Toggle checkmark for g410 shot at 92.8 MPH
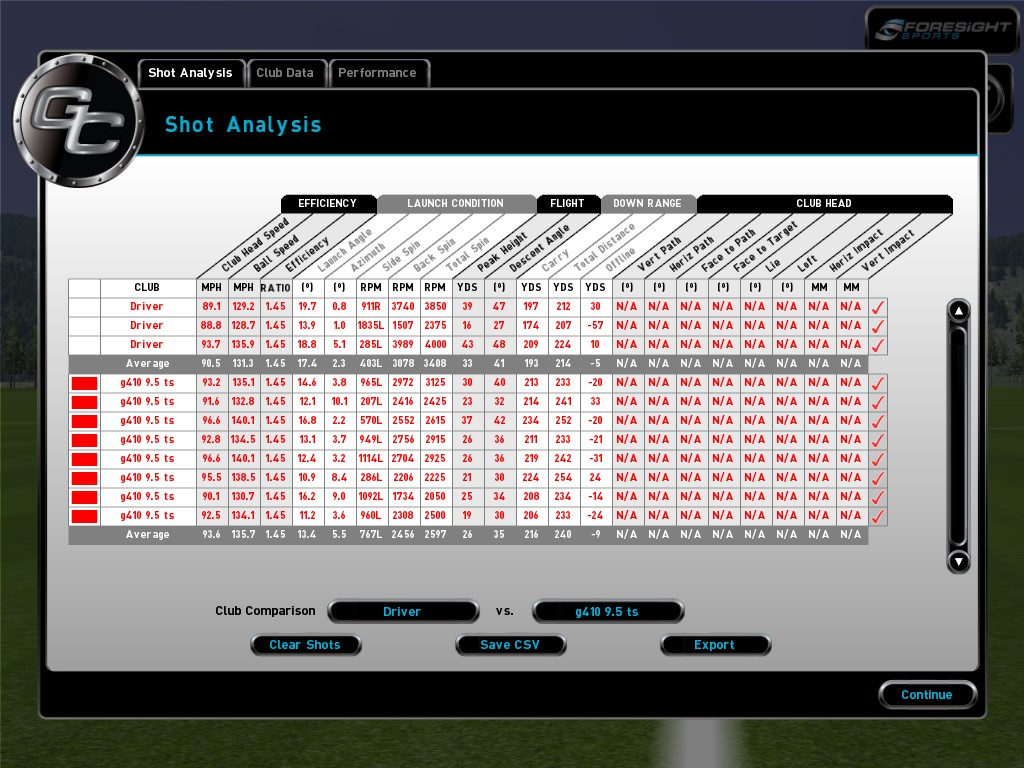This screenshot has width=1024, height=768. [878, 440]
